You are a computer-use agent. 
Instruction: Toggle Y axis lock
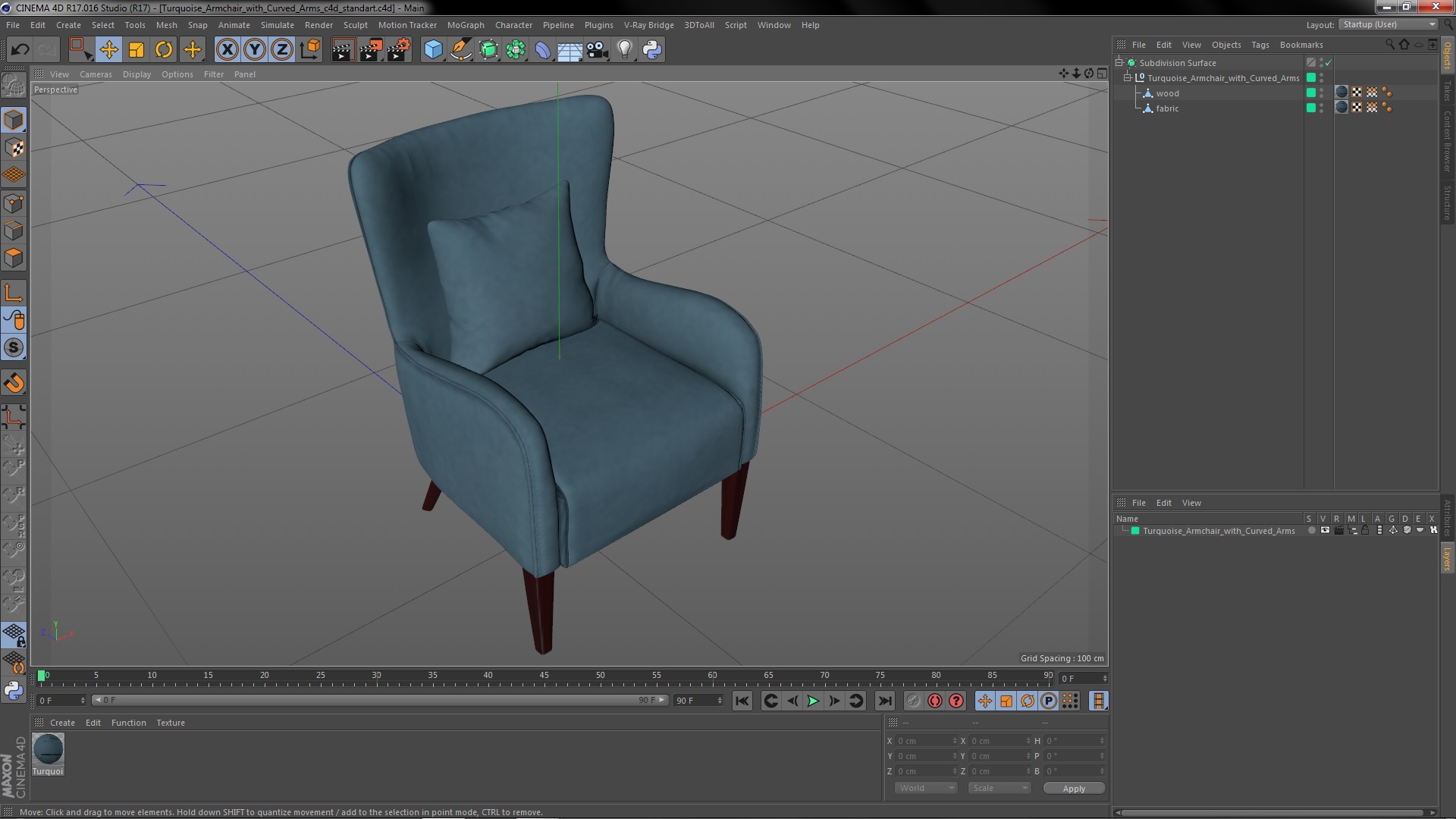pos(255,50)
